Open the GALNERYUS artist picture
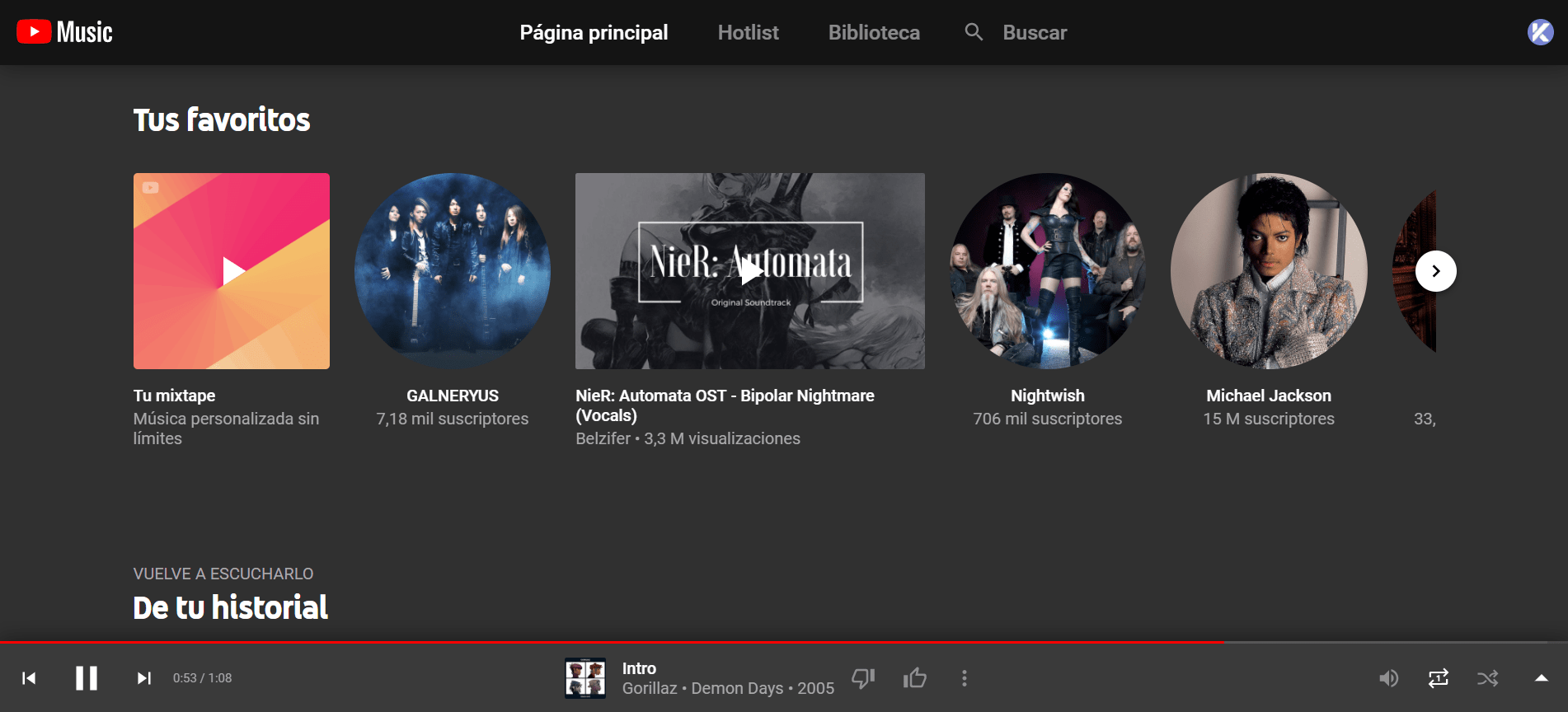This screenshot has height=712, width=1568. point(453,271)
